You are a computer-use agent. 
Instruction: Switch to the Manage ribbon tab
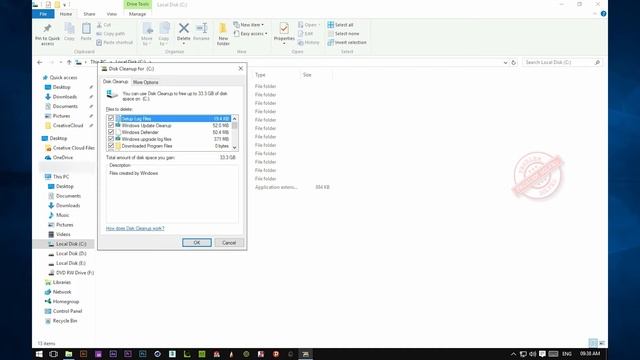click(138, 14)
